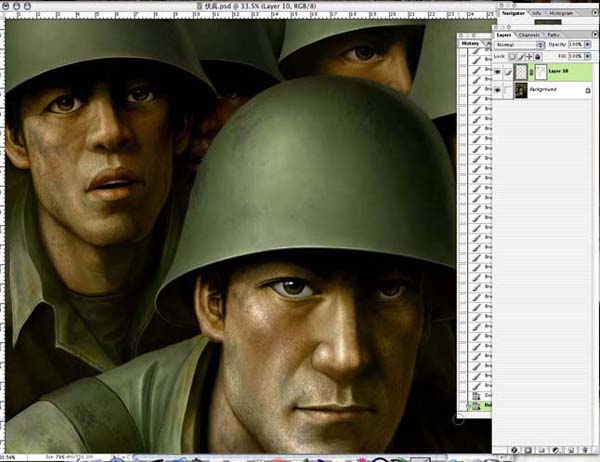Open the Opacity slider arrow
The image size is (600, 462).
coord(587,44)
